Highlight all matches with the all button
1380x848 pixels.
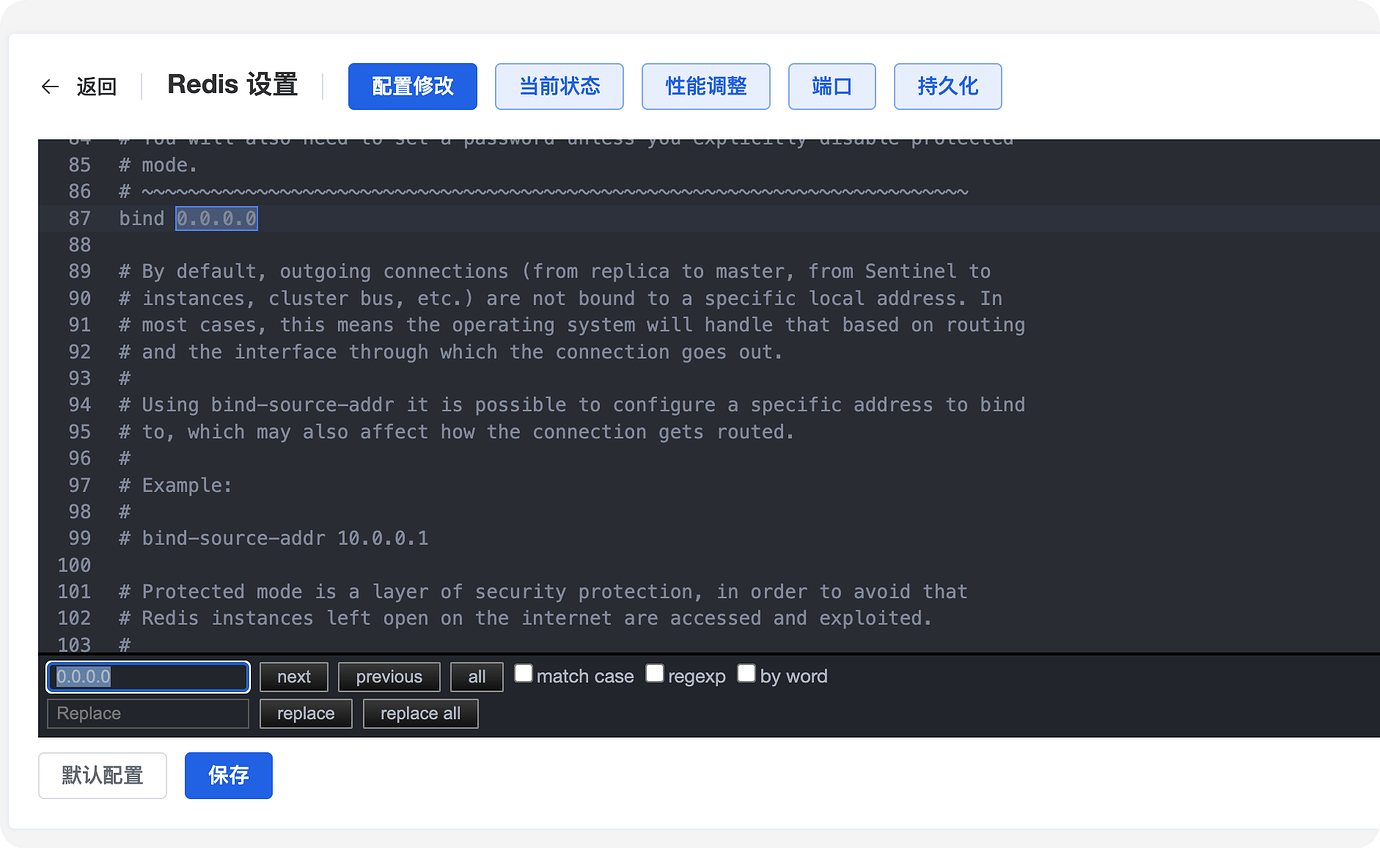pos(476,676)
